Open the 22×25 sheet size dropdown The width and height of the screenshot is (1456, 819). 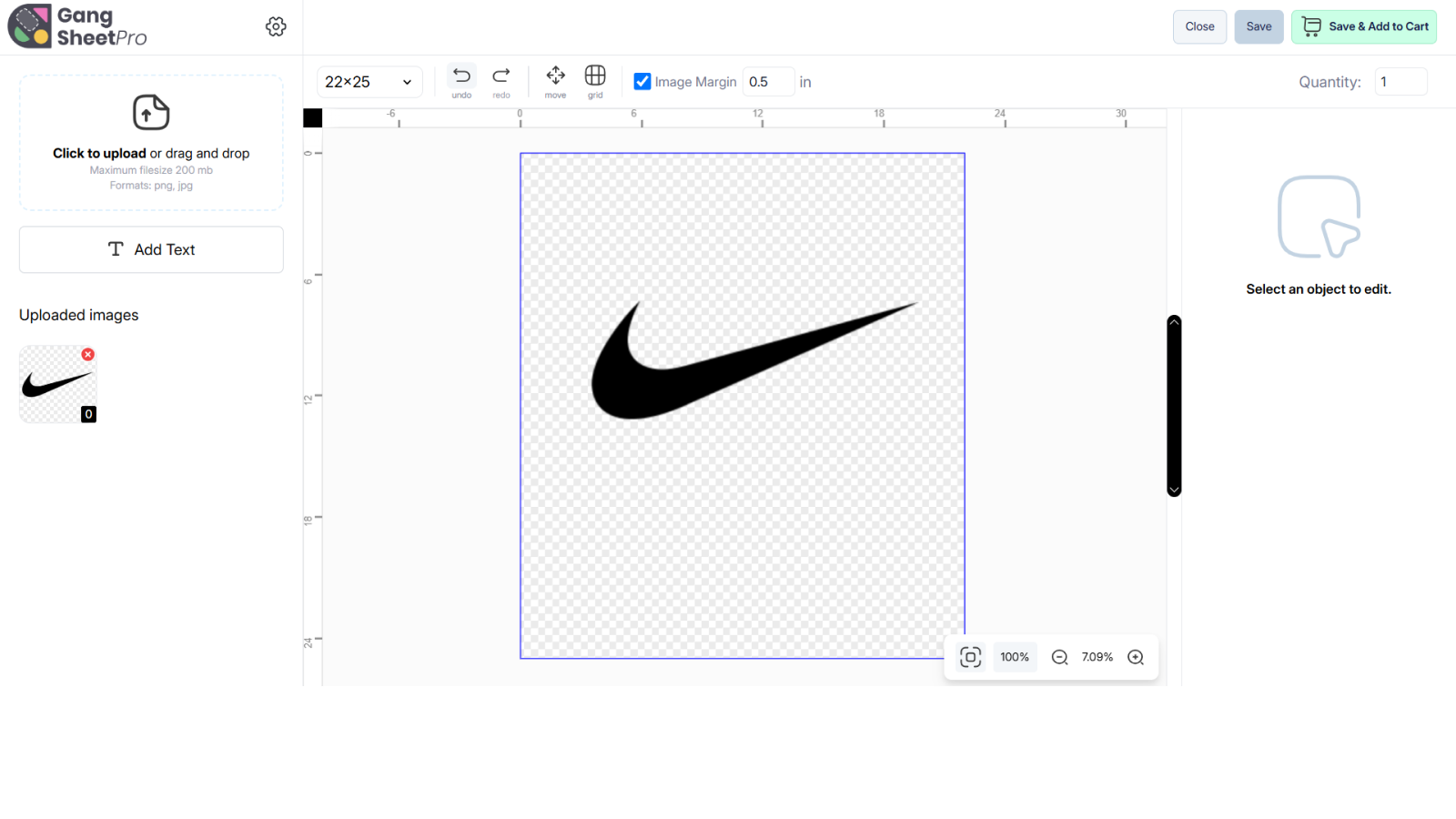pyautogui.click(x=369, y=82)
